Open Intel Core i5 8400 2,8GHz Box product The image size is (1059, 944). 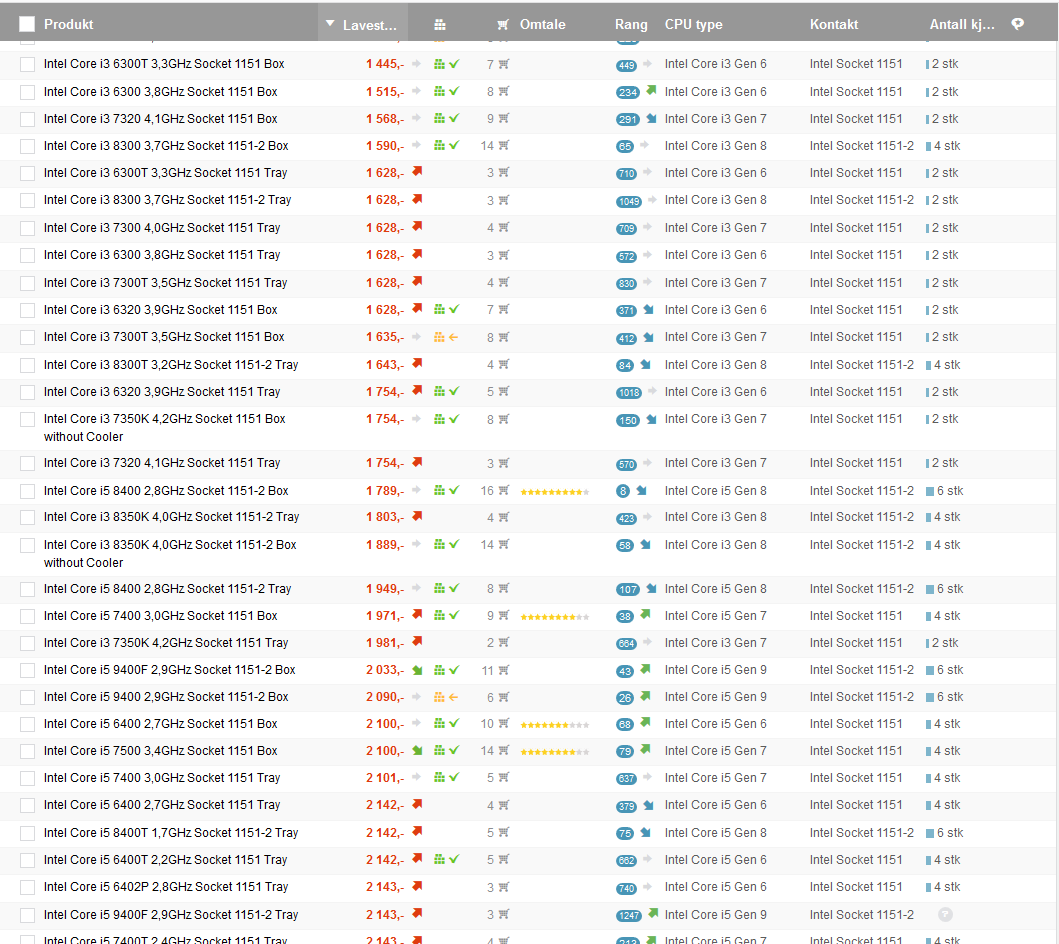166,491
